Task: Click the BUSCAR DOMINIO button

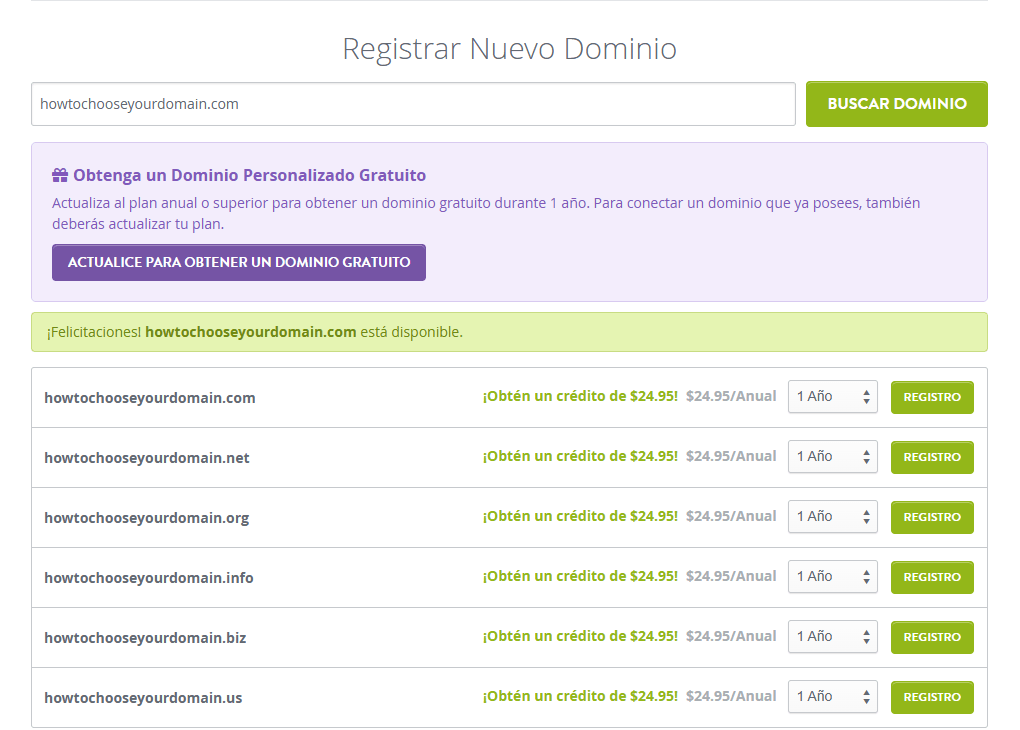Action: pos(895,104)
